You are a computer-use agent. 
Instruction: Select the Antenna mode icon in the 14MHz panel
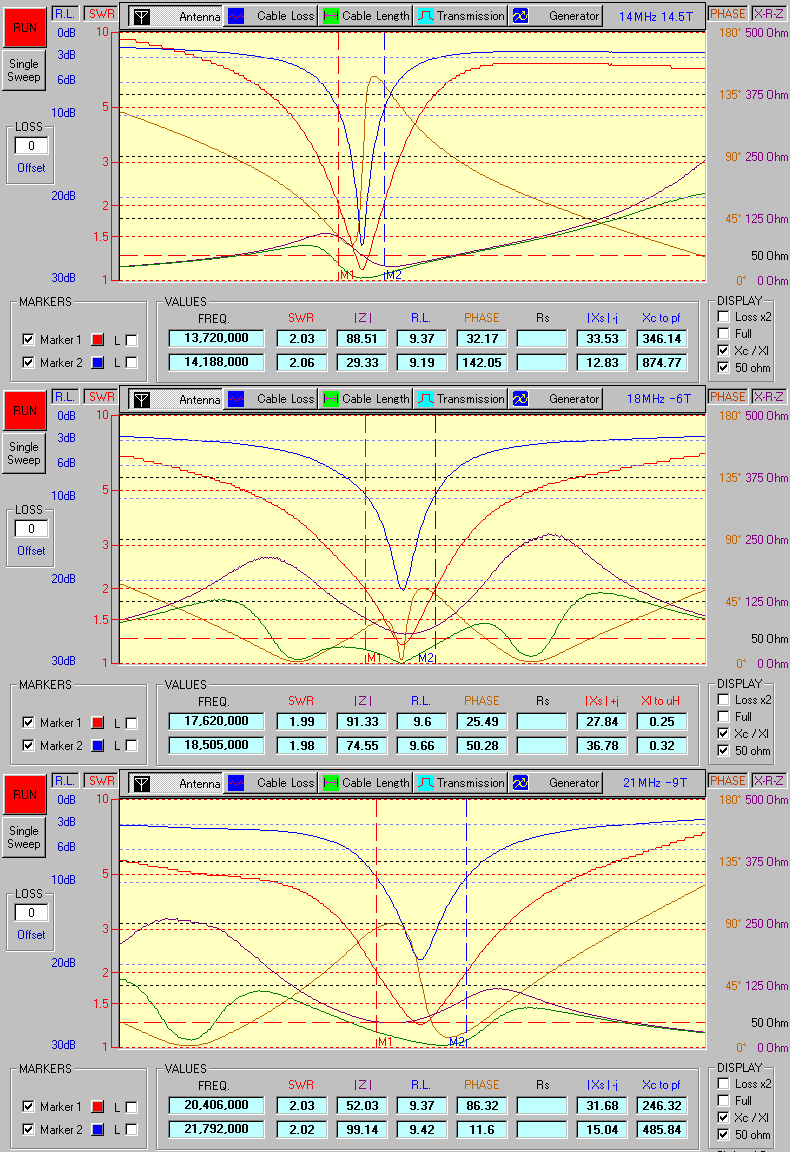143,16
